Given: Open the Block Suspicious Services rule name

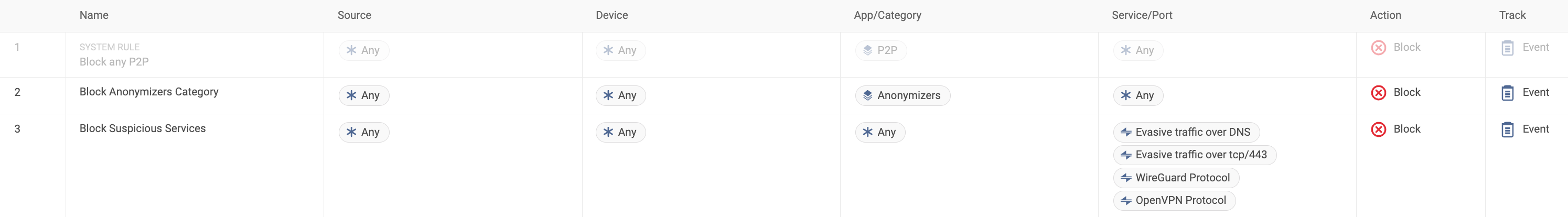Looking at the screenshot, I should (x=143, y=128).
